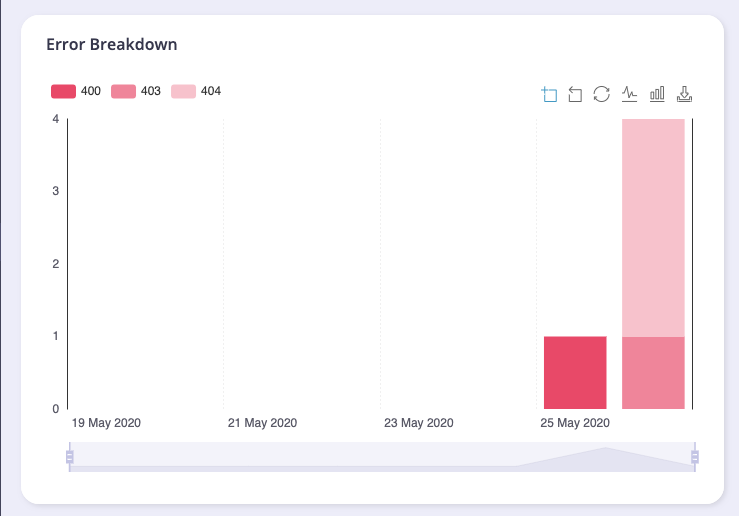Click the left handle of the zoom slider
Image resolution: width=739 pixels, height=516 pixels.
pos(69,457)
